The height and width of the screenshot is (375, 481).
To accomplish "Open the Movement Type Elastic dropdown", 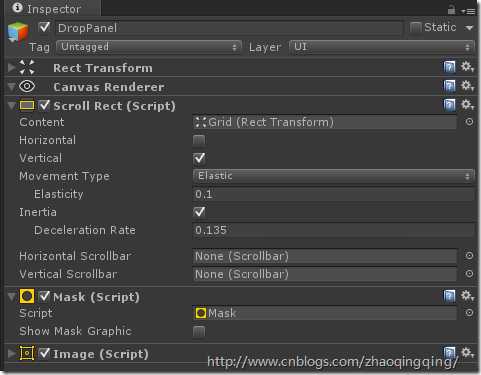I will pyautogui.click(x=334, y=176).
